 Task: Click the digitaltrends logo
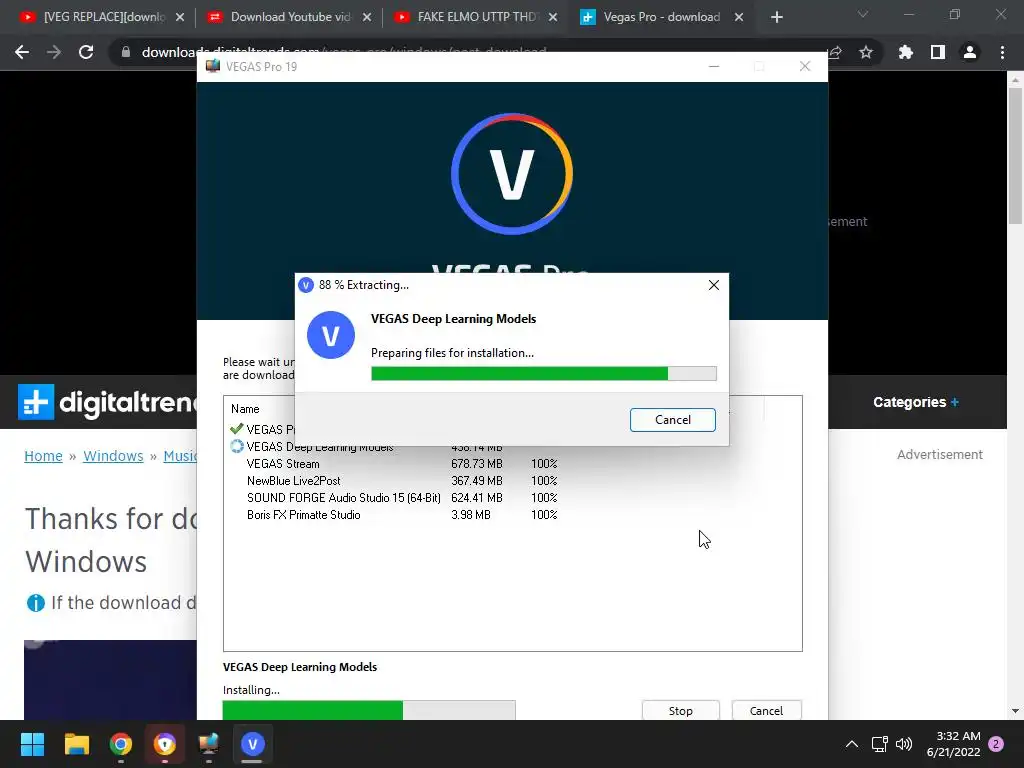tap(108, 402)
